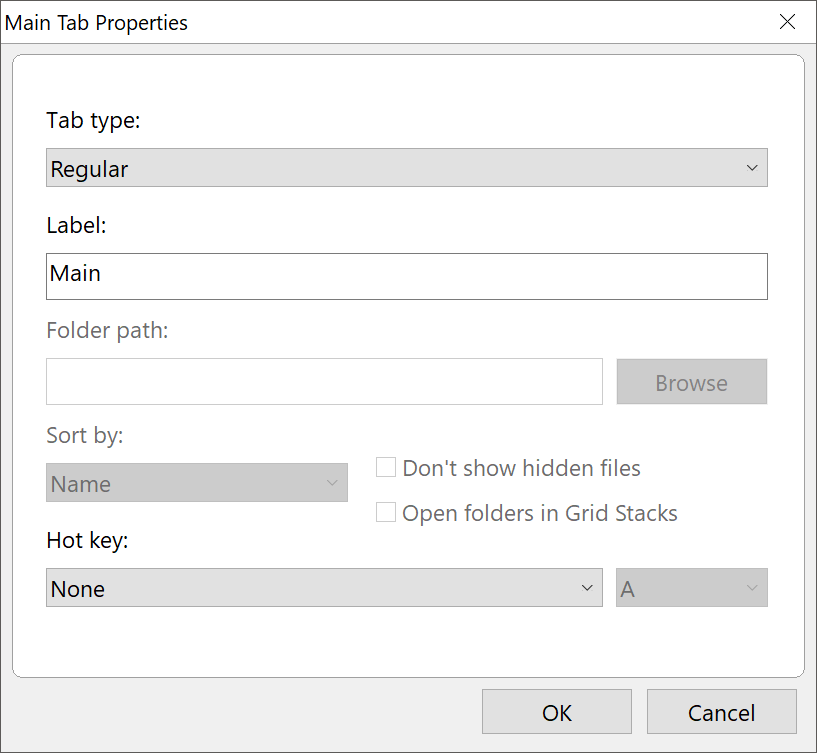The image size is (817, 753).
Task: Click the 'Regular' value in Tab type box
Action: coord(90,169)
